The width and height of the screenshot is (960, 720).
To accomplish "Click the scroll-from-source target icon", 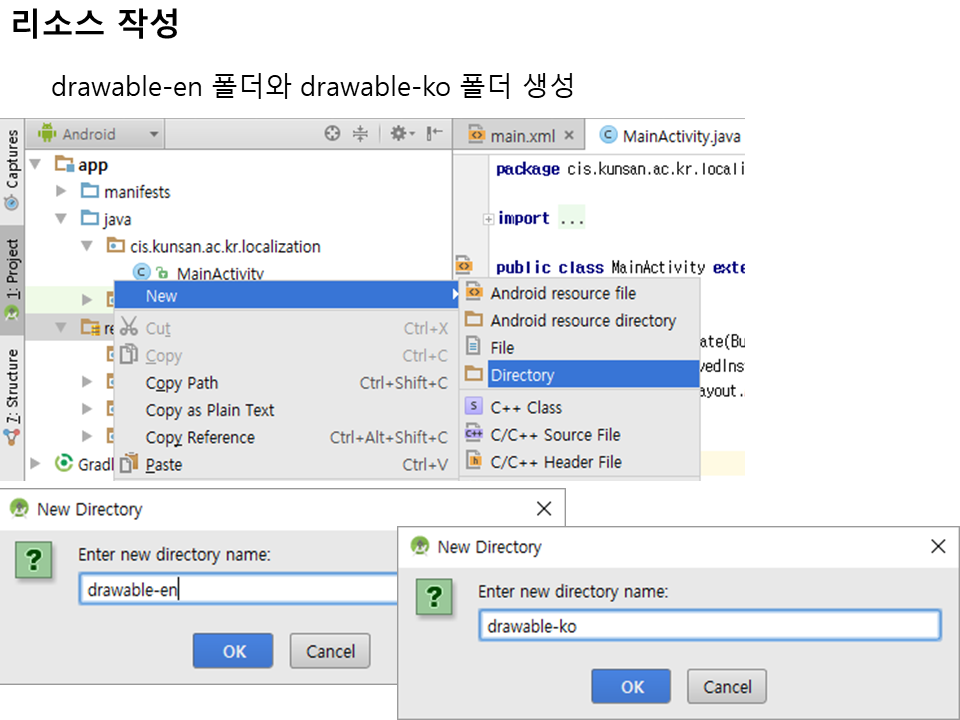I will (x=333, y=134).
